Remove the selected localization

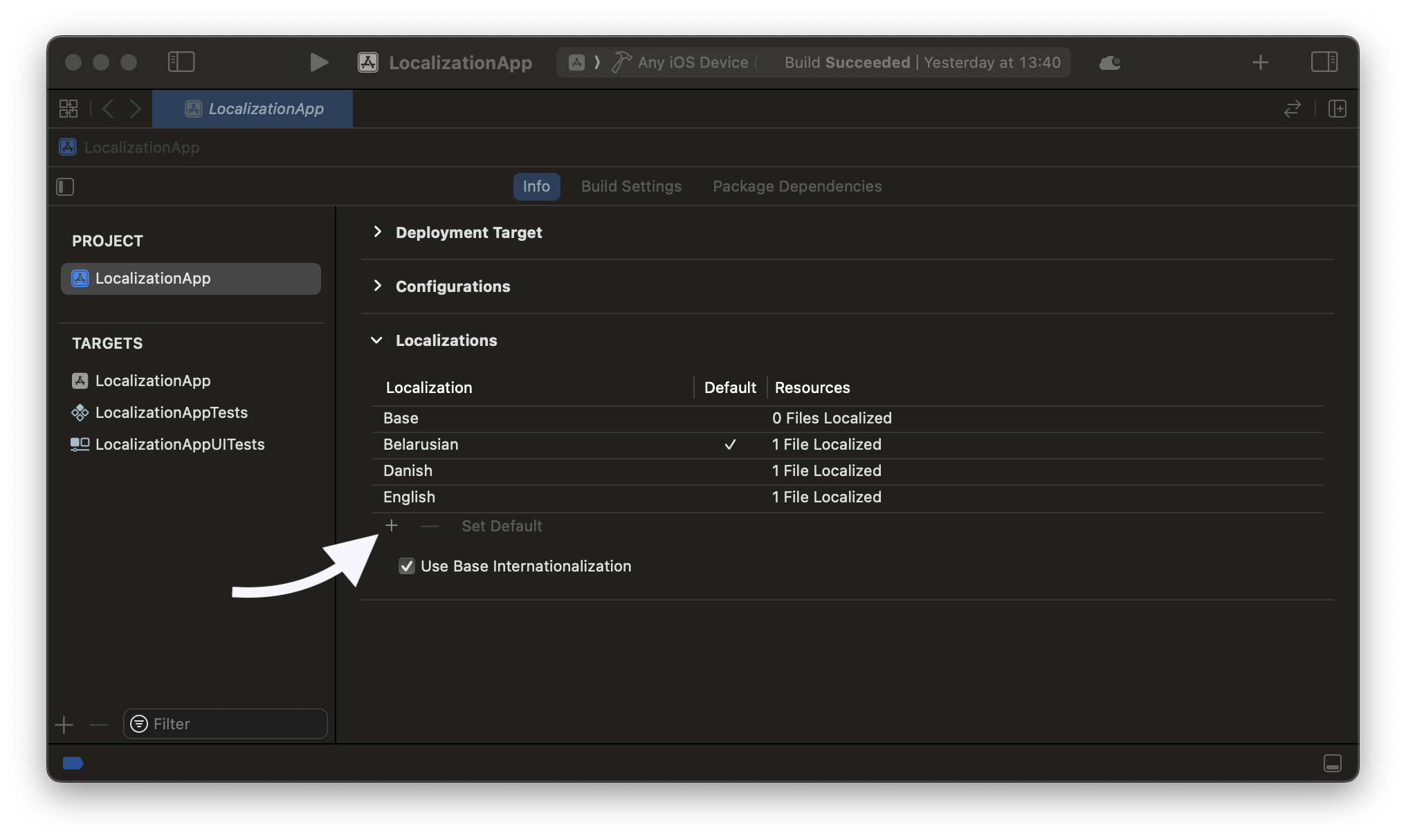point(430,526)
